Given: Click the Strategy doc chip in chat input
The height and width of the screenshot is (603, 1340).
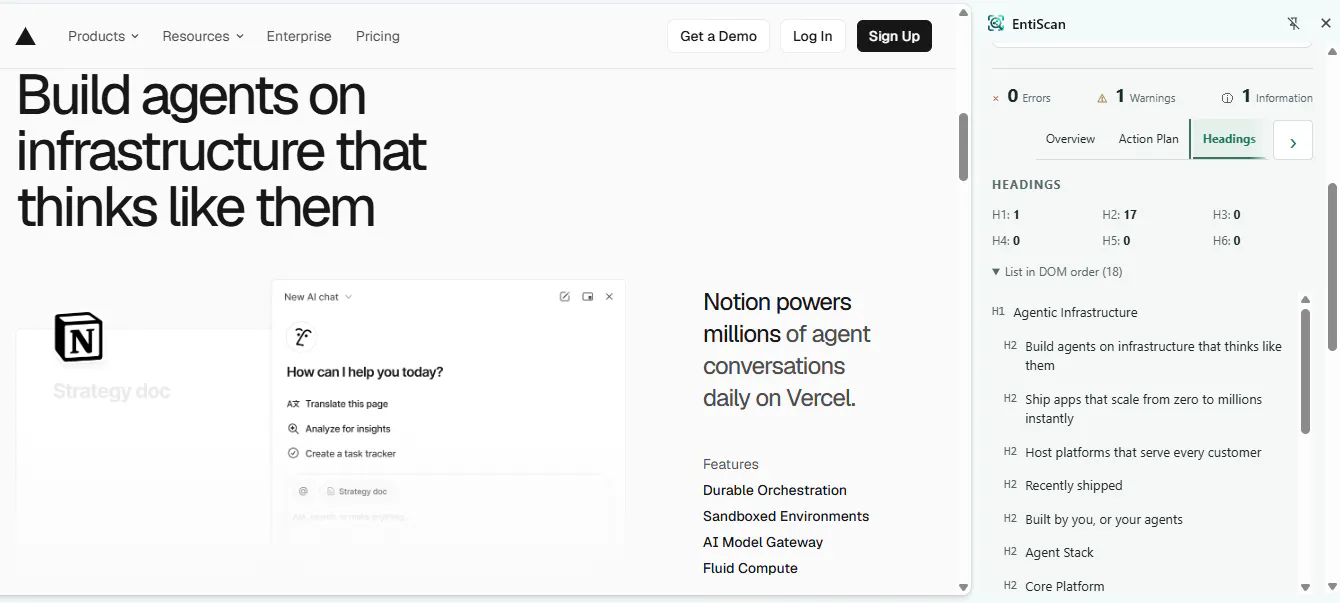Looking at the screenshot, I should click(357, 491).
